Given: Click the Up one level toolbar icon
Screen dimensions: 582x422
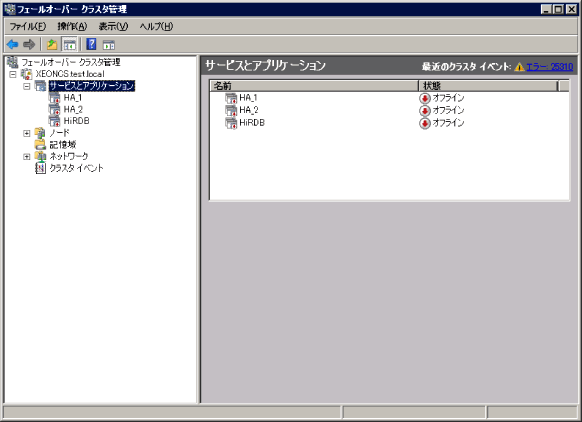Looking at the screenshot, I should click(x=52, y=45).
